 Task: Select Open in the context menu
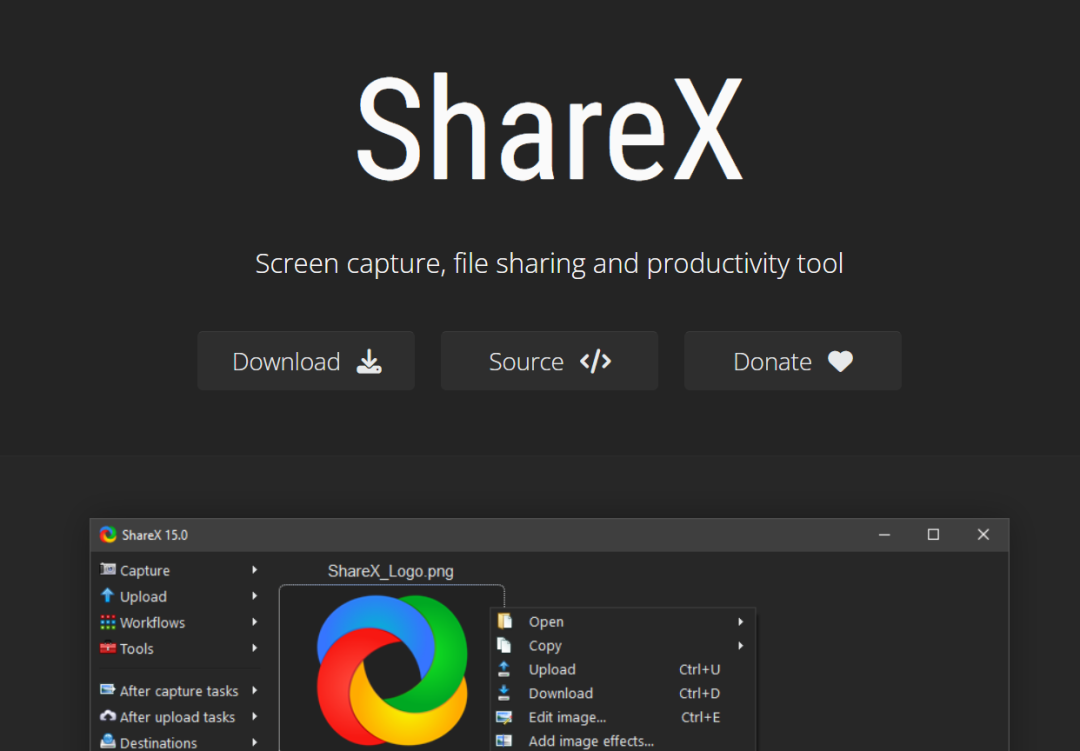pyautogui.click(x=623, y=621)
